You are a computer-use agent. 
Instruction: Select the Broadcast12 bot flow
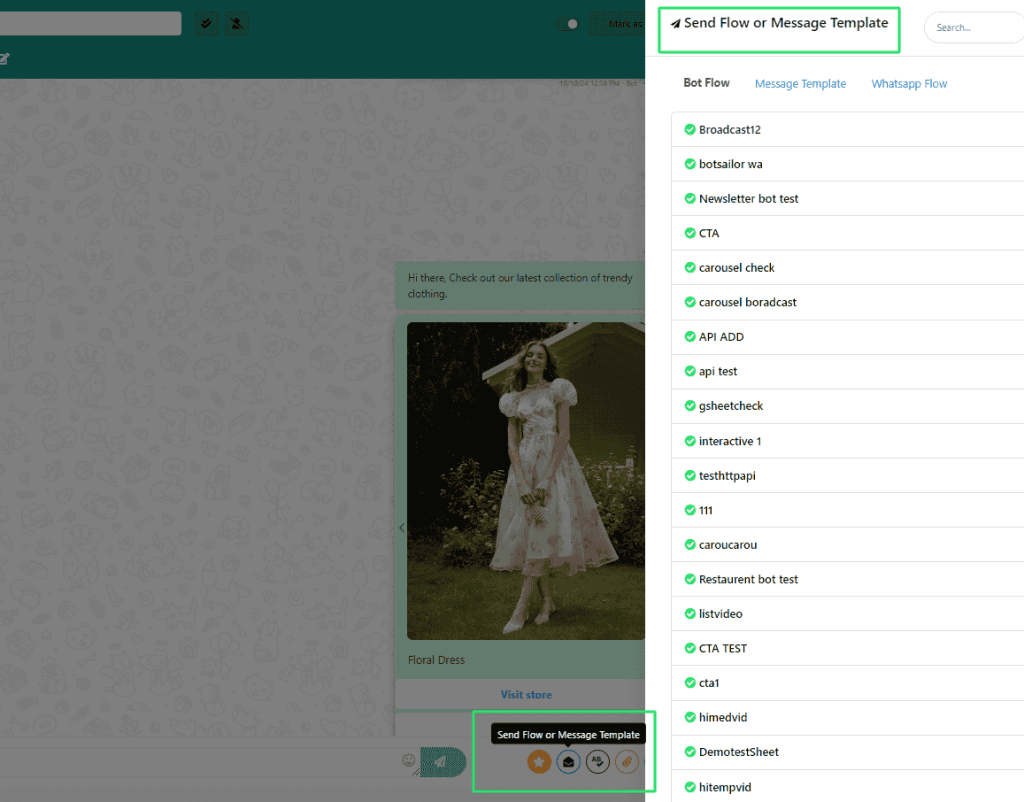[730, 130]
